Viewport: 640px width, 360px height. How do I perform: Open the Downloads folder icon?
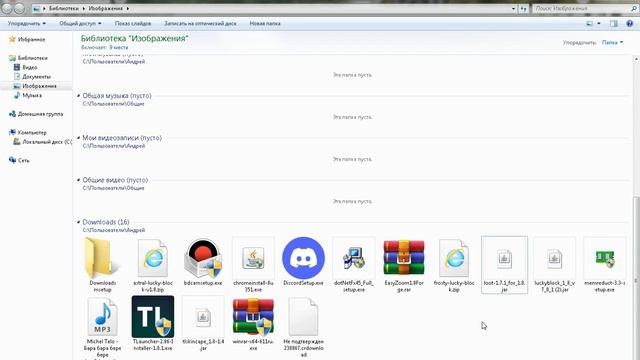click(x=102, y=258)
